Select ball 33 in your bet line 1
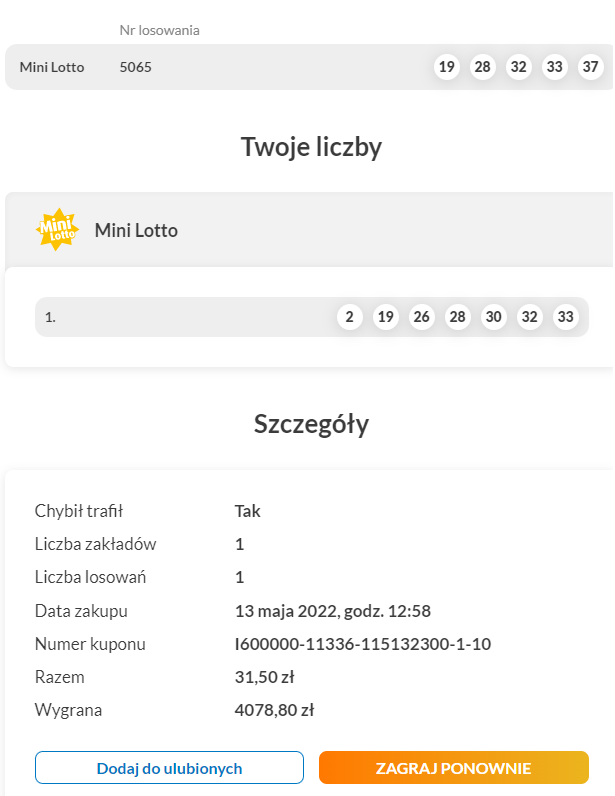615x796 pixels. click(566, 317)
